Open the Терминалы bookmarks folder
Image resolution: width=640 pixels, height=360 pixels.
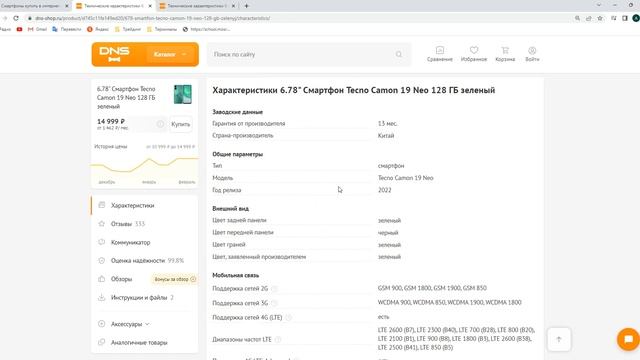point(162,29)
